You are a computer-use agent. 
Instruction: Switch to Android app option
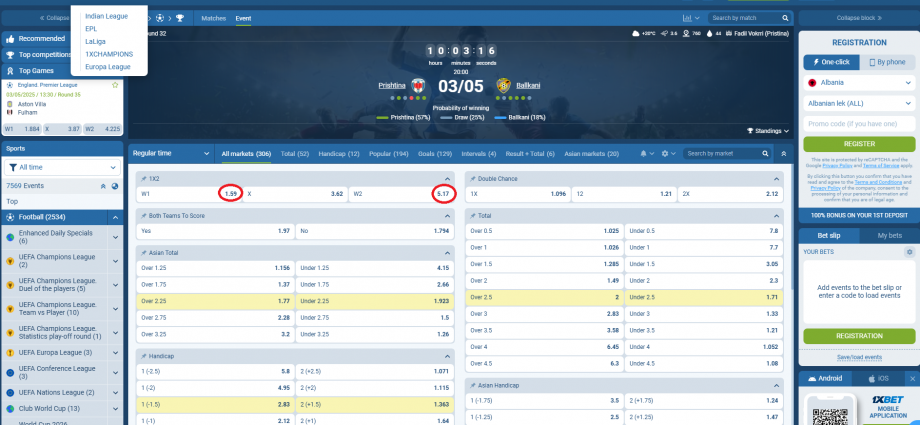(x=825, y=379)
